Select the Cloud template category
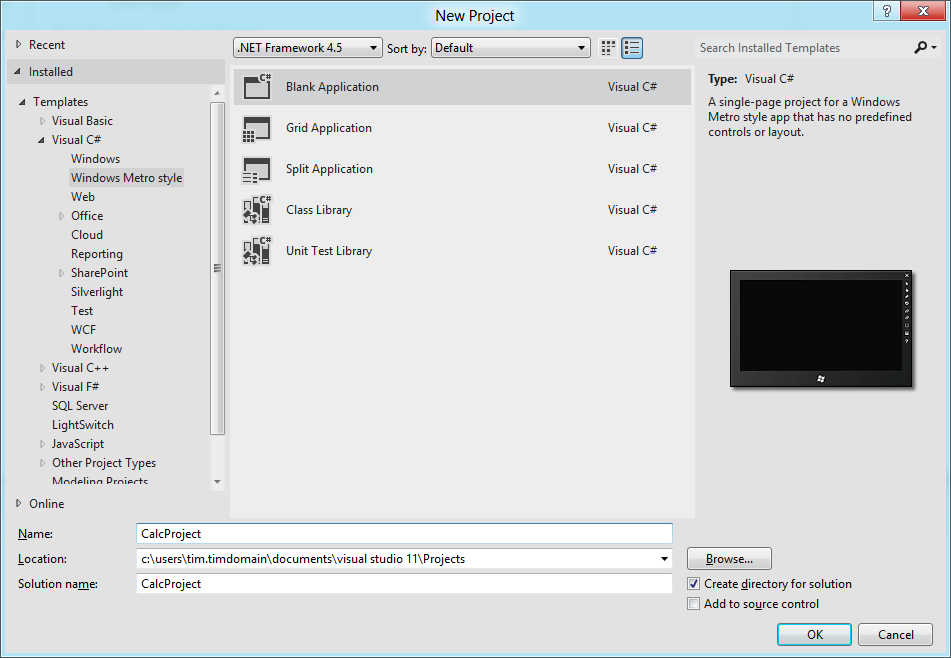951x658 pixels. 87,235
